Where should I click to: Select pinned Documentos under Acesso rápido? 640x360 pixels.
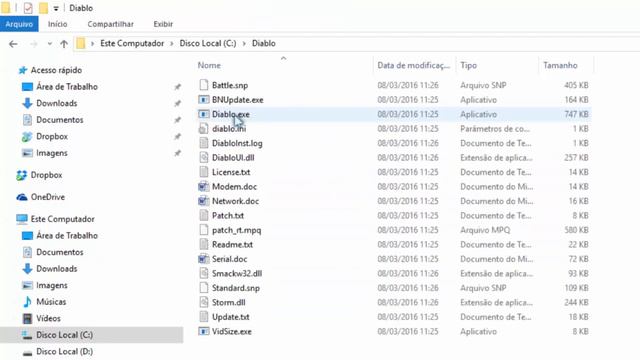point(60,120)
